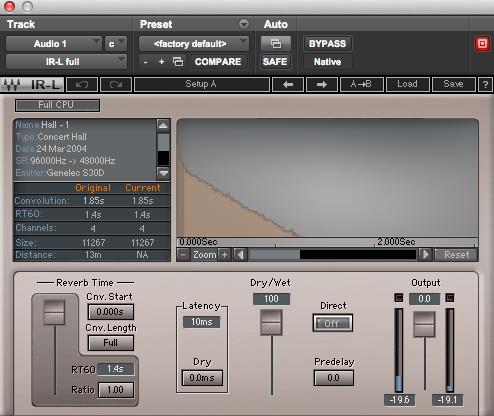The height and width of the screenshot is (416, 494).
Task: Select next preset with plus button
Action: pyautogui.click(x=162, y=62)
